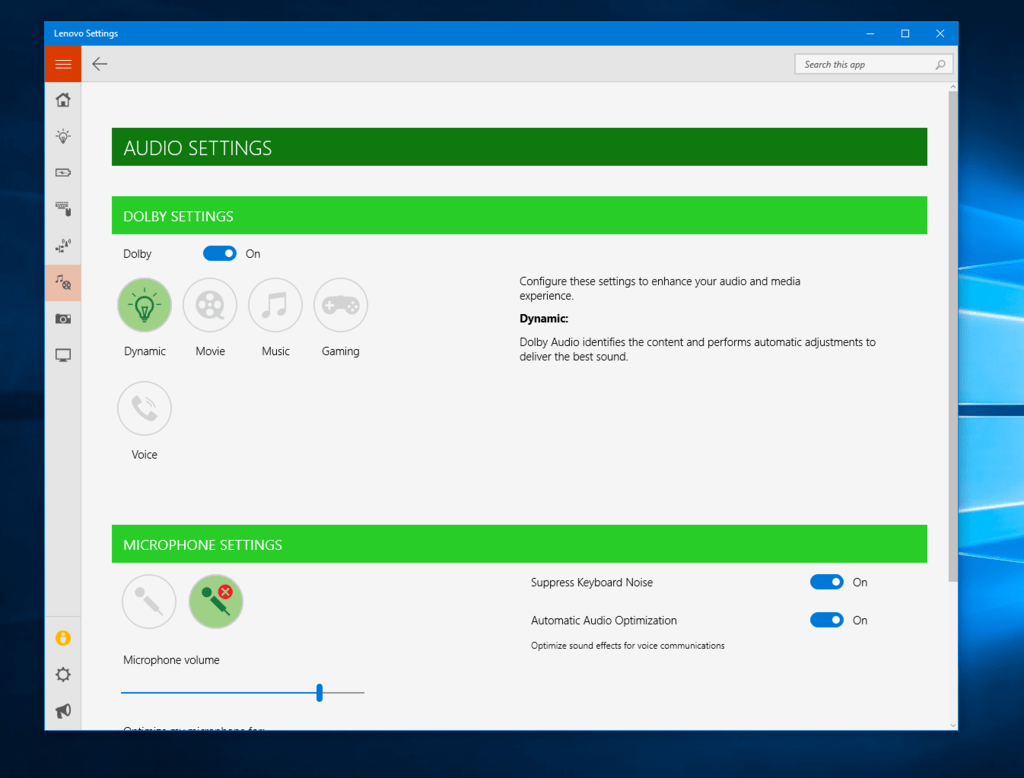Maximize the Lenovo Settings window

(905, 33)
